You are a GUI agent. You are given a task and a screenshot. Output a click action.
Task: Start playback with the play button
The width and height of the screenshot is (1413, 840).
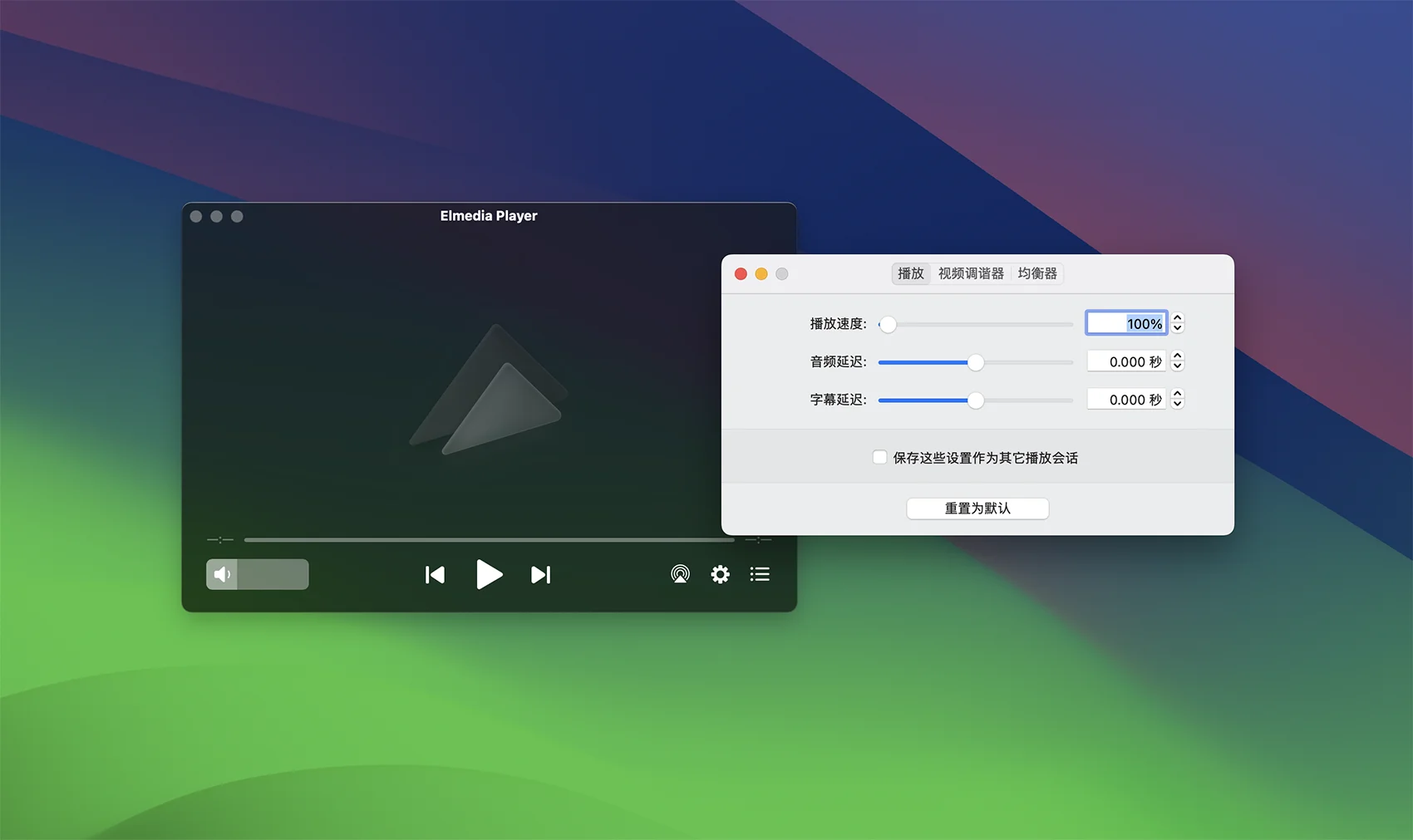click(x=489, y=574)
